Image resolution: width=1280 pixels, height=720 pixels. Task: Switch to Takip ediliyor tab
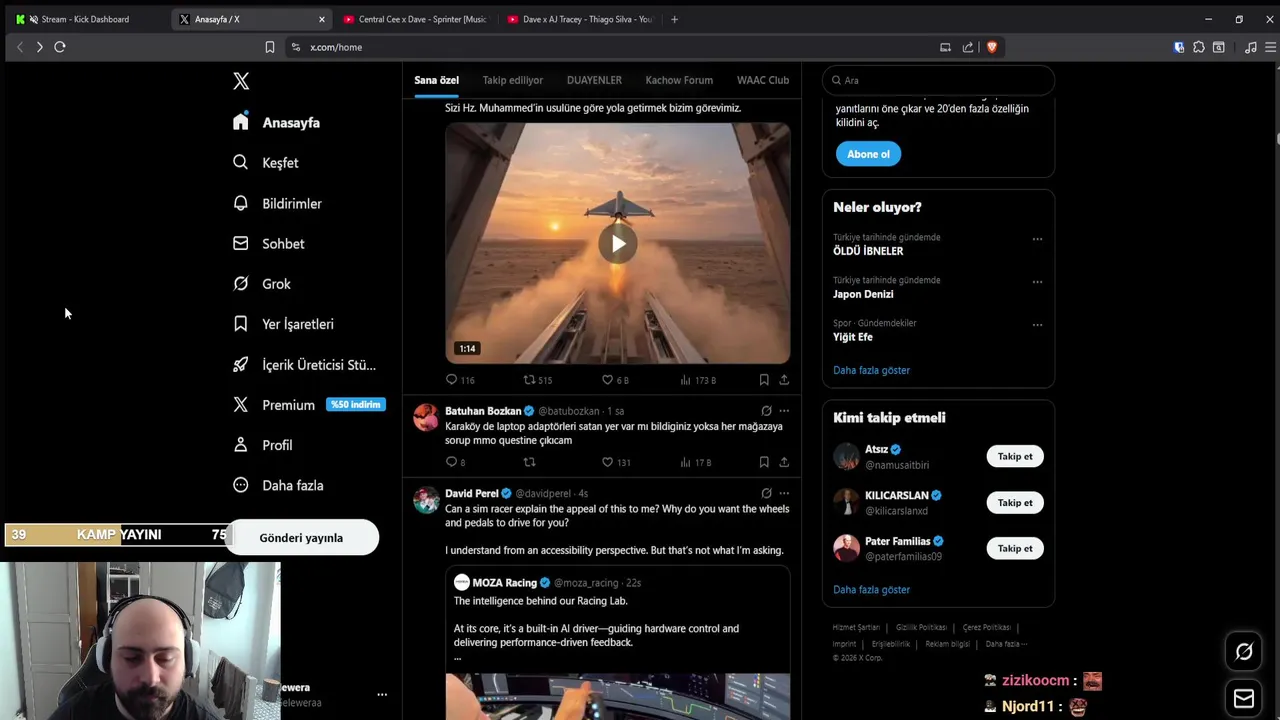(x=512, y=80)
